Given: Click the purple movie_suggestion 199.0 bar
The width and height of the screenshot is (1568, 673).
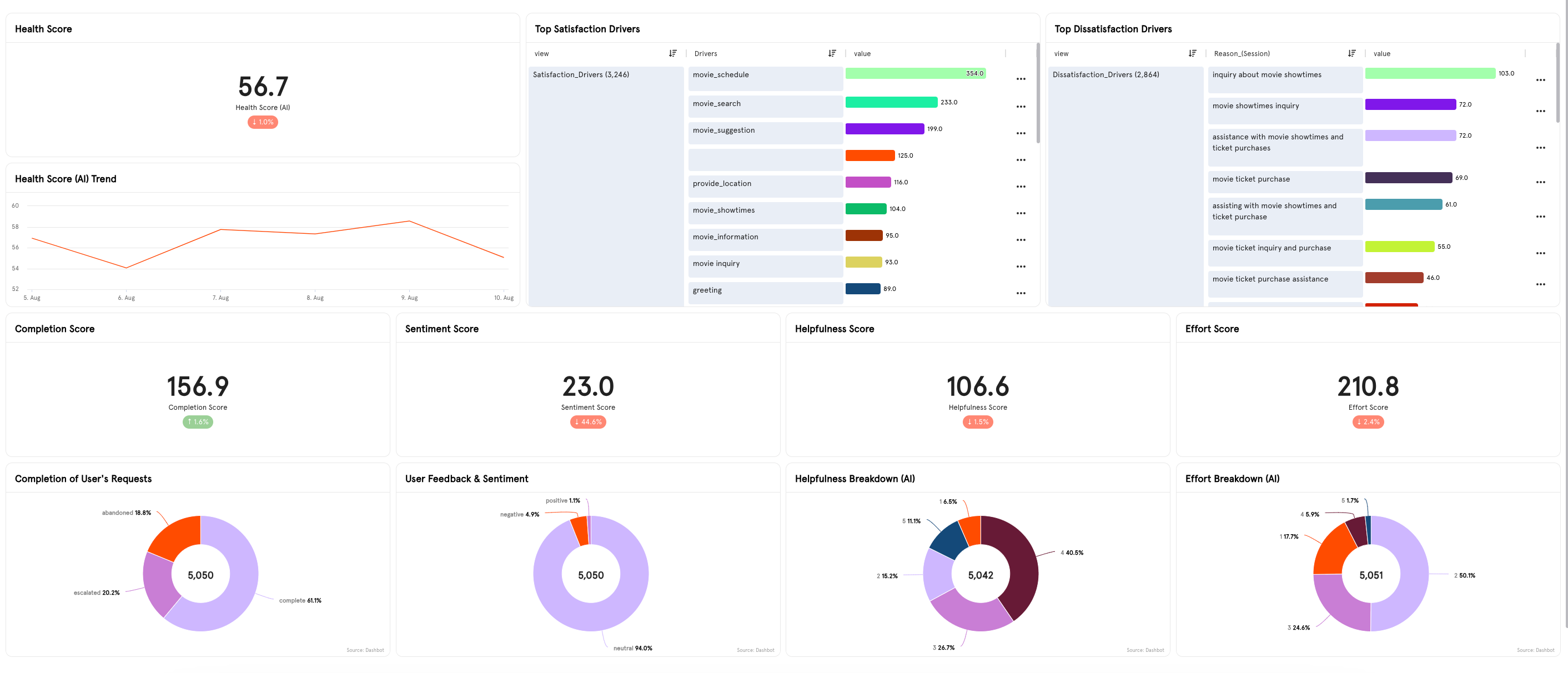Looking at the screenshot, I should [x=884, y=129].
